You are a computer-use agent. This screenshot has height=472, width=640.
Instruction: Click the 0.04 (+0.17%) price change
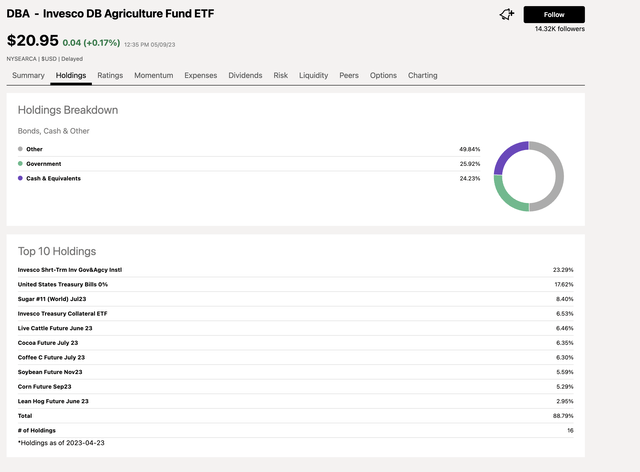point(91,42)
